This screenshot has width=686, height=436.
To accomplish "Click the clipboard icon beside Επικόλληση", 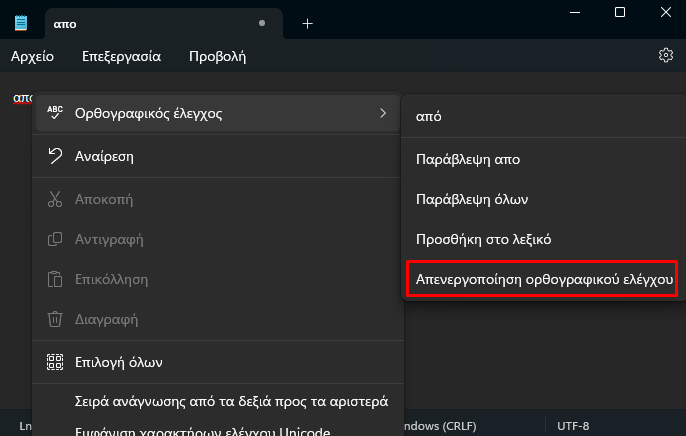I will [55, 279].
